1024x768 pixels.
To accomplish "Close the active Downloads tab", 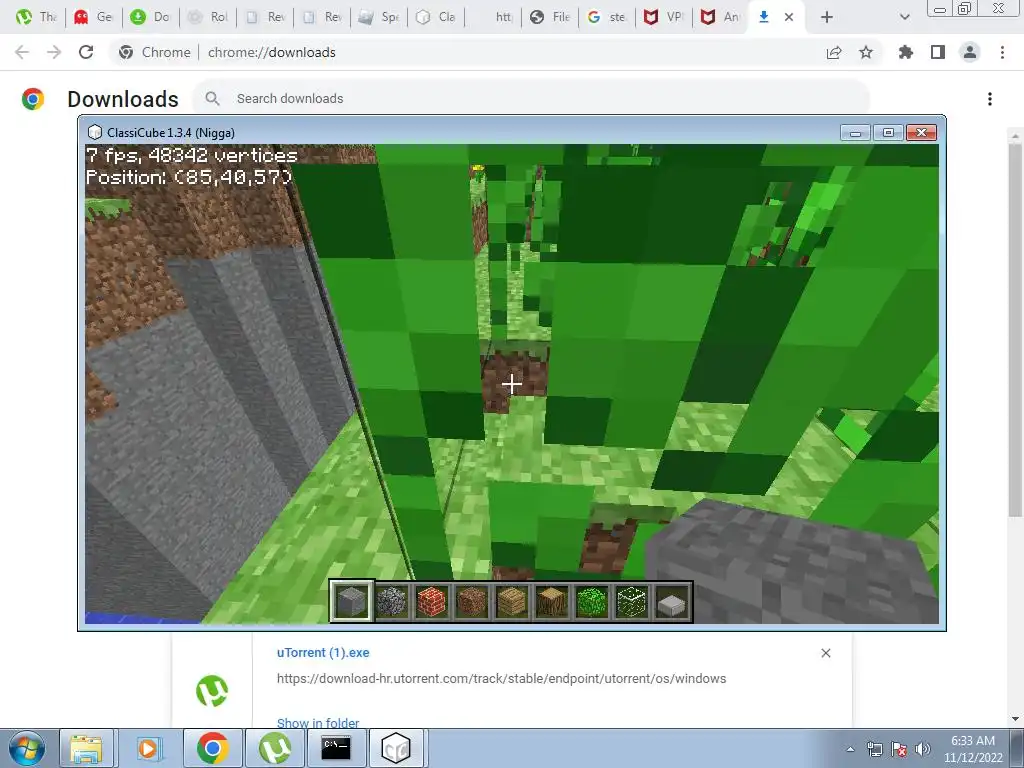I will [789, 17].
